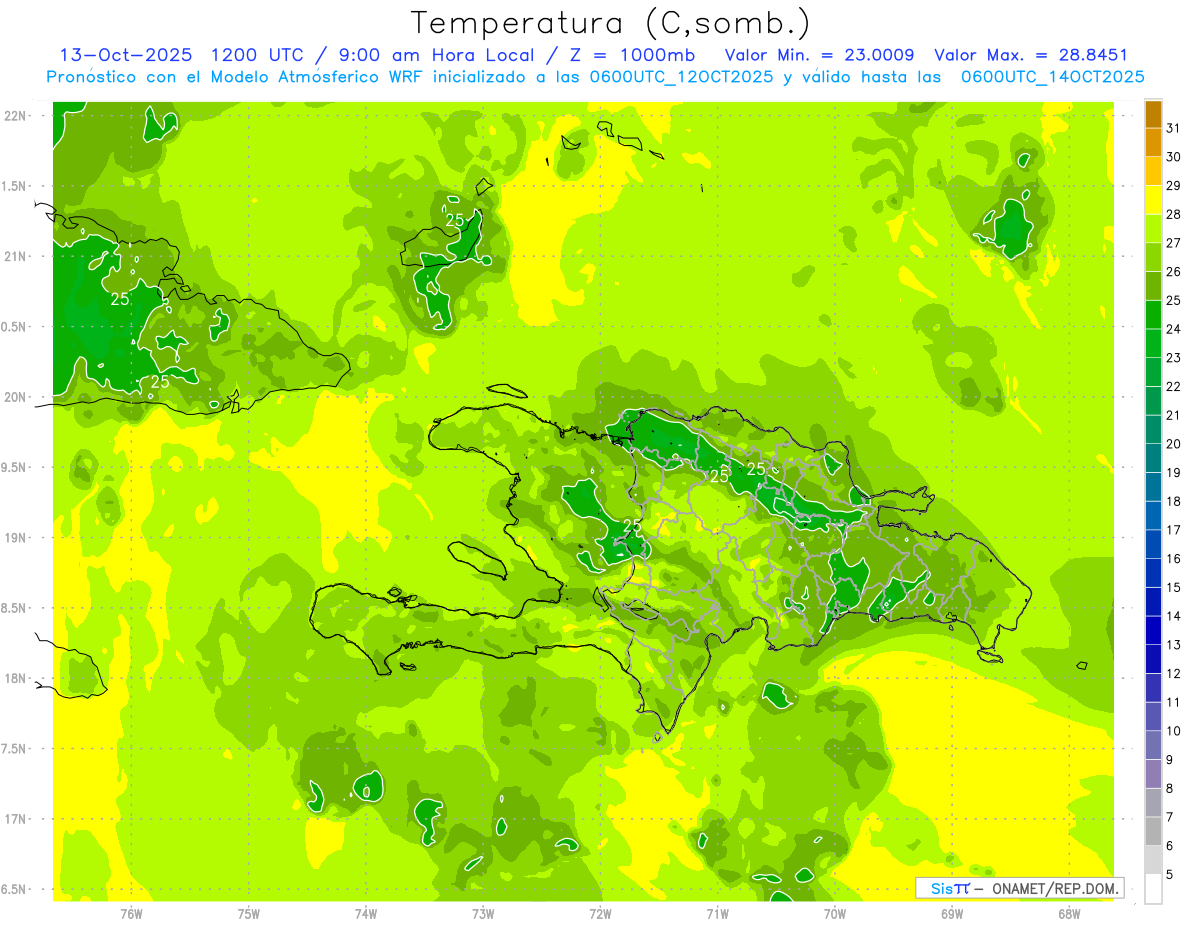Click the "6.5N" latitude axis label

click(x=15, y=890)
